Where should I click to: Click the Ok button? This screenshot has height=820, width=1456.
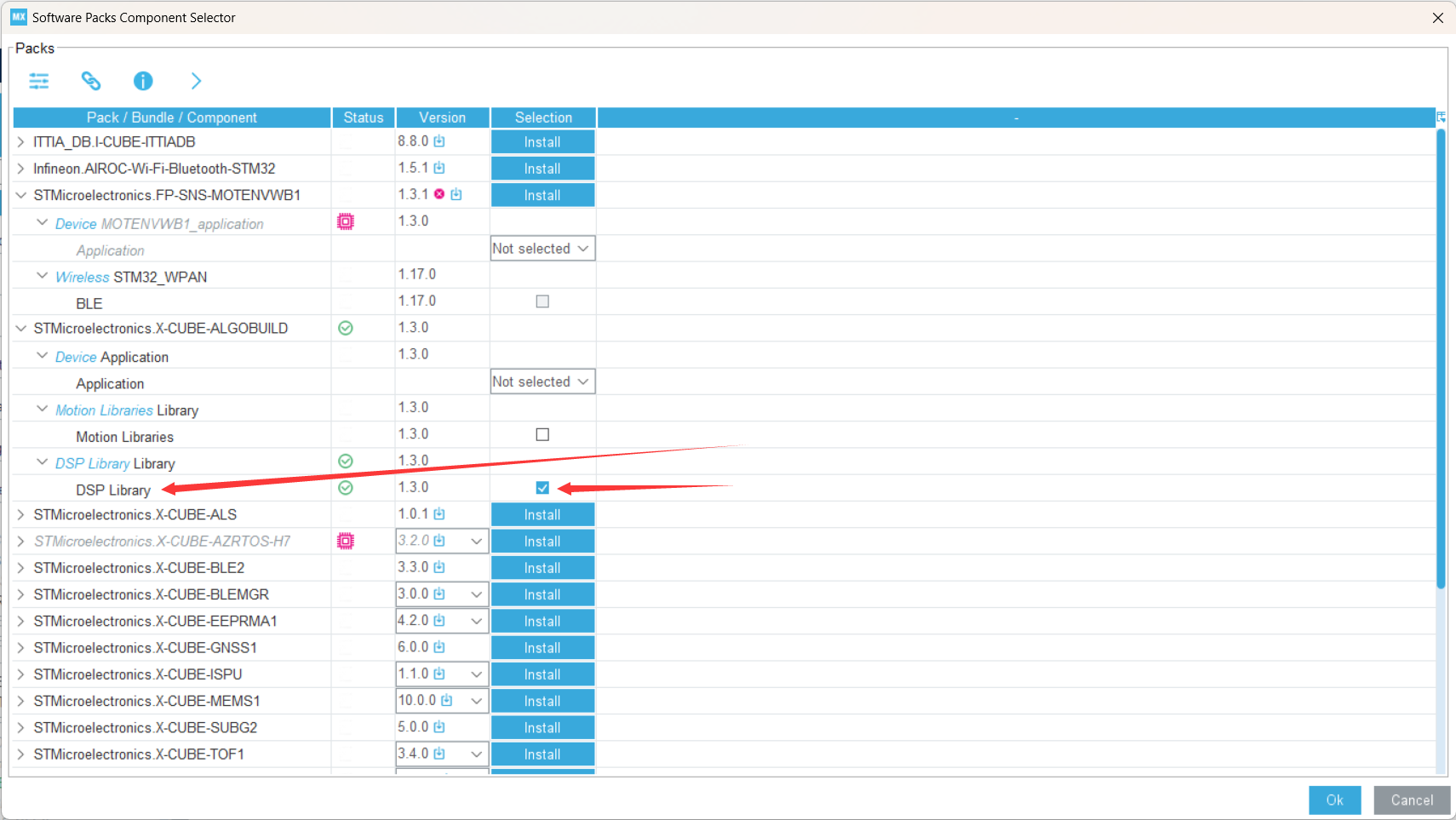tap(1334, 800)
